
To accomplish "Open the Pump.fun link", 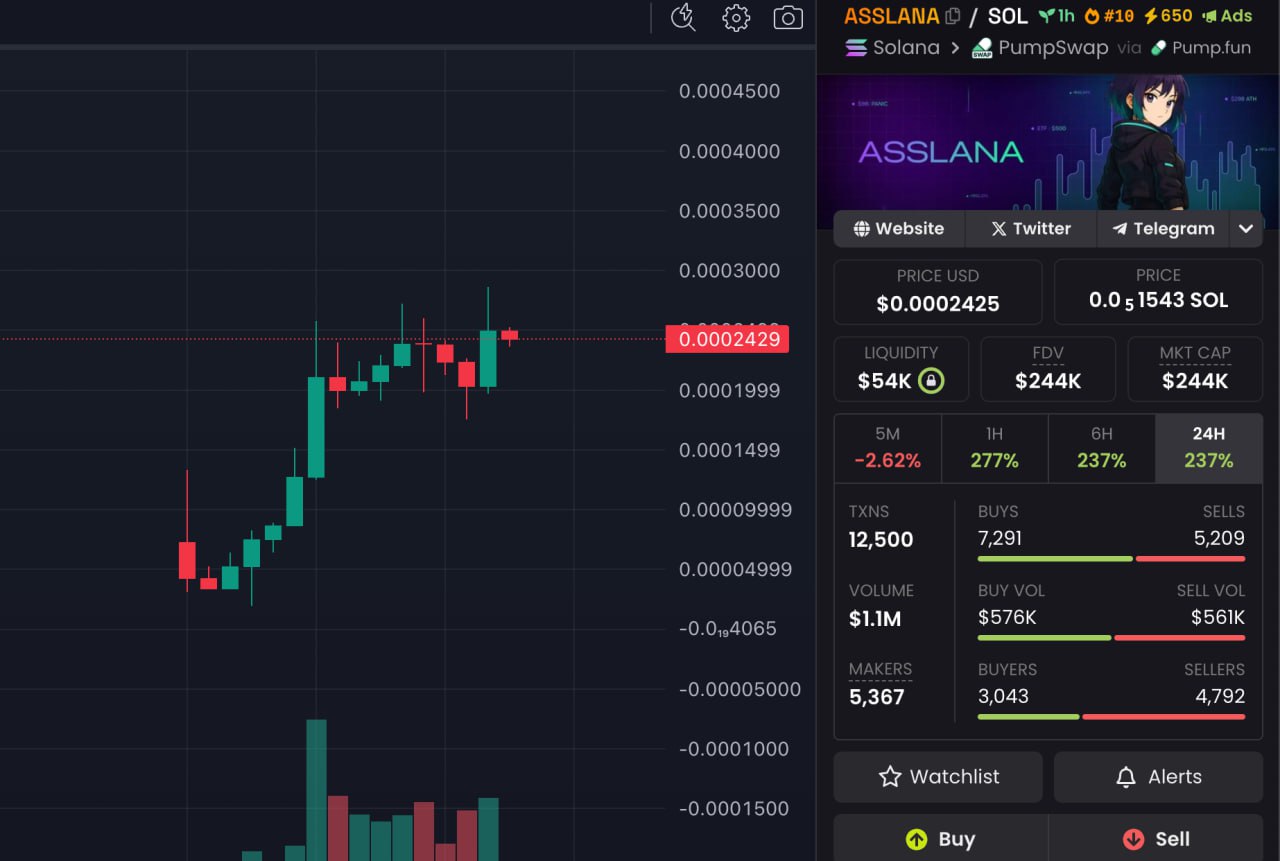I will click(x=1201, y=47).
